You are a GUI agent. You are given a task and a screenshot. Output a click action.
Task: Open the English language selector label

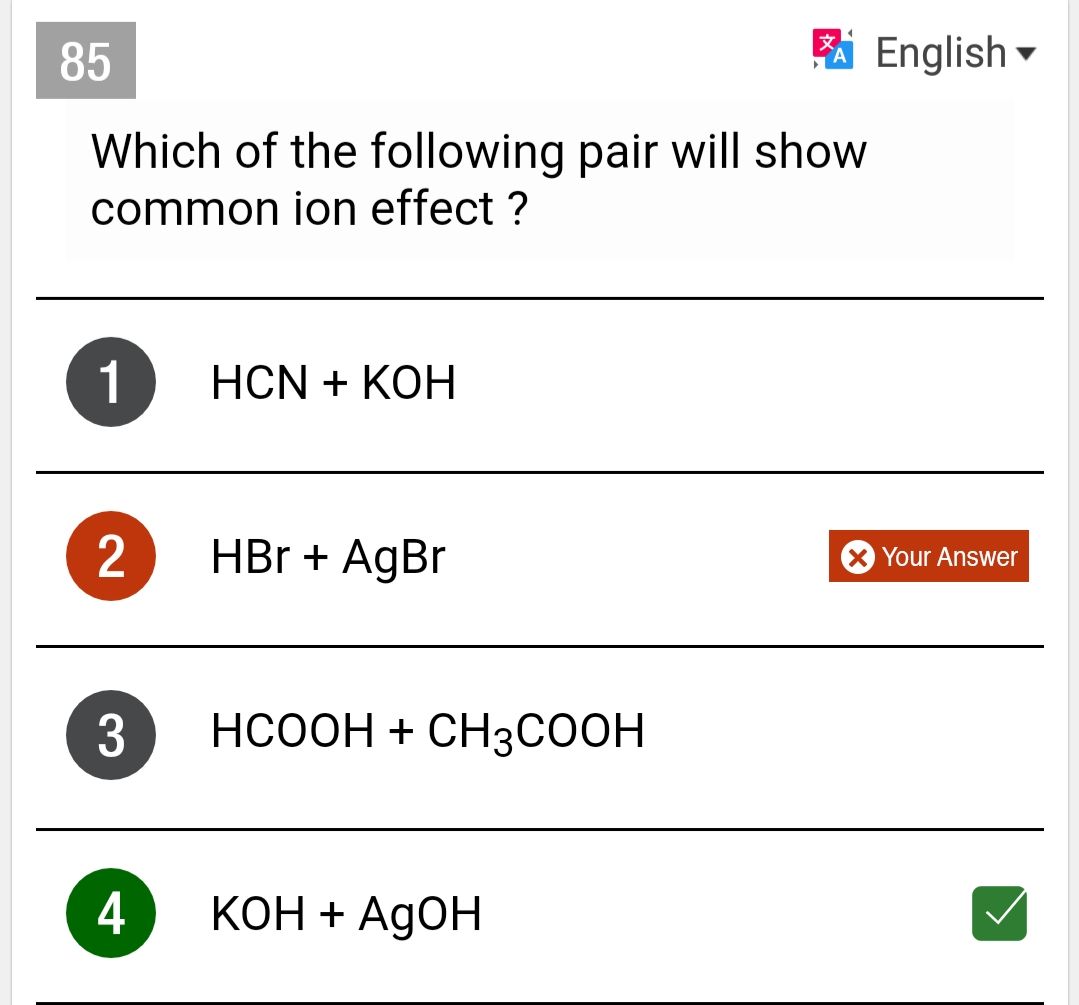point(940,52)
